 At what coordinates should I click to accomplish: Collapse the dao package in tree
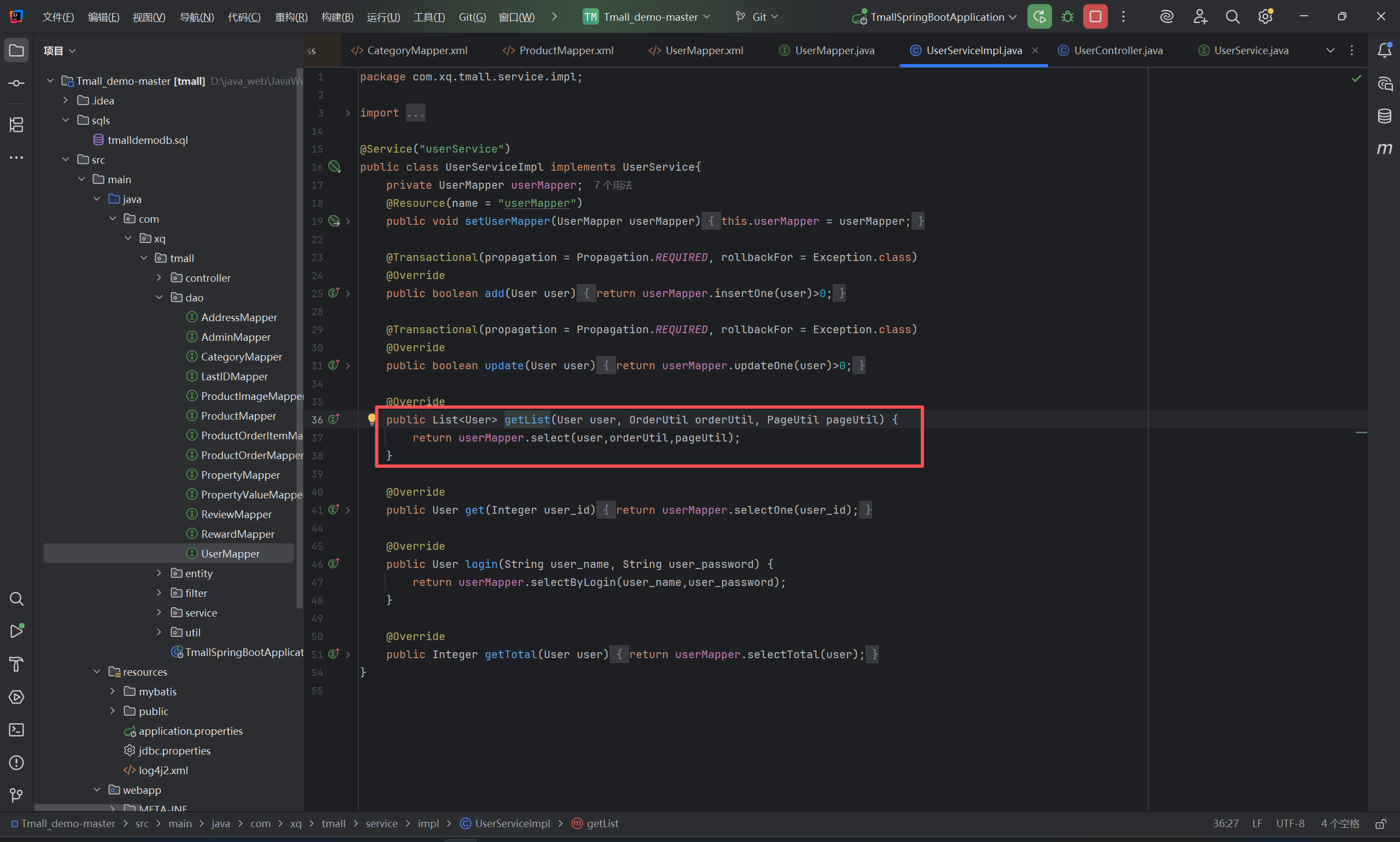(159, 297)
